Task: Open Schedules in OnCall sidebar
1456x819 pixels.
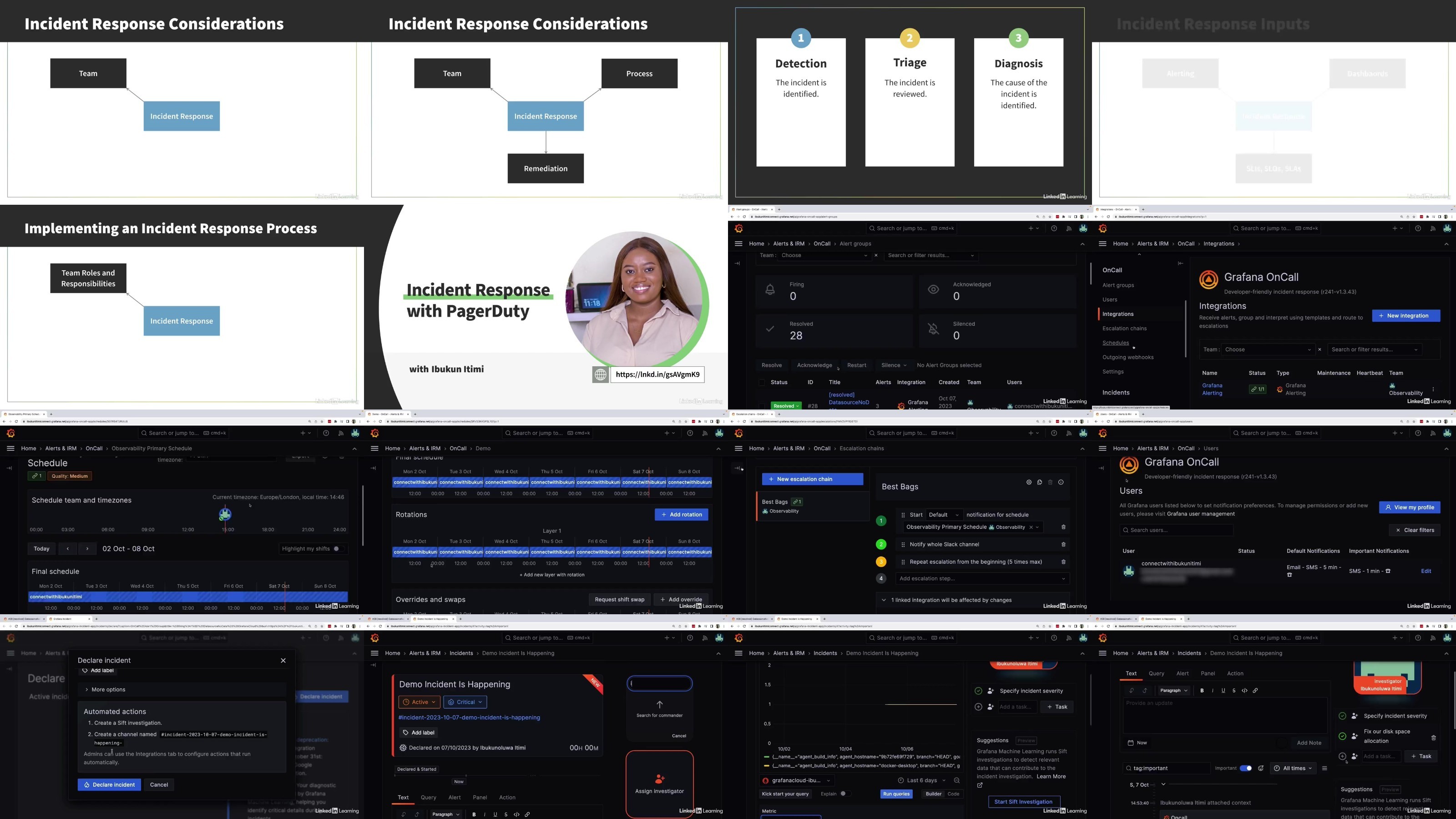Action: coord(1115,343)
